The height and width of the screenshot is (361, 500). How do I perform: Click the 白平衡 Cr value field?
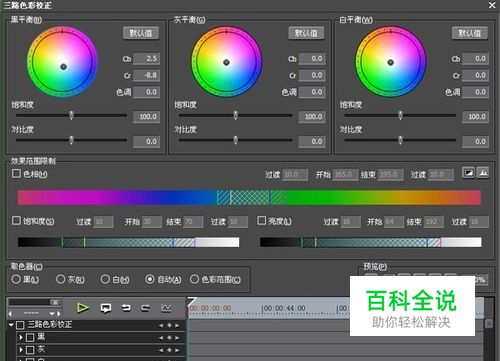click(475, 75)
